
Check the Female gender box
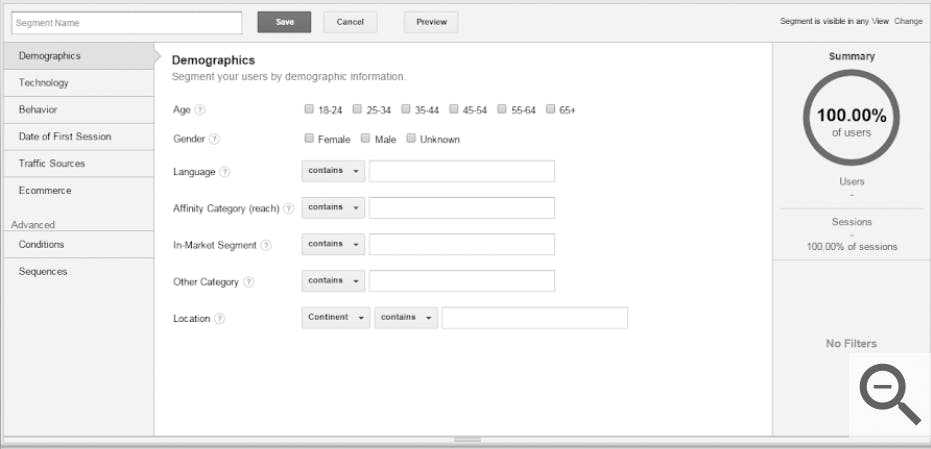click(x=309, y=138)
